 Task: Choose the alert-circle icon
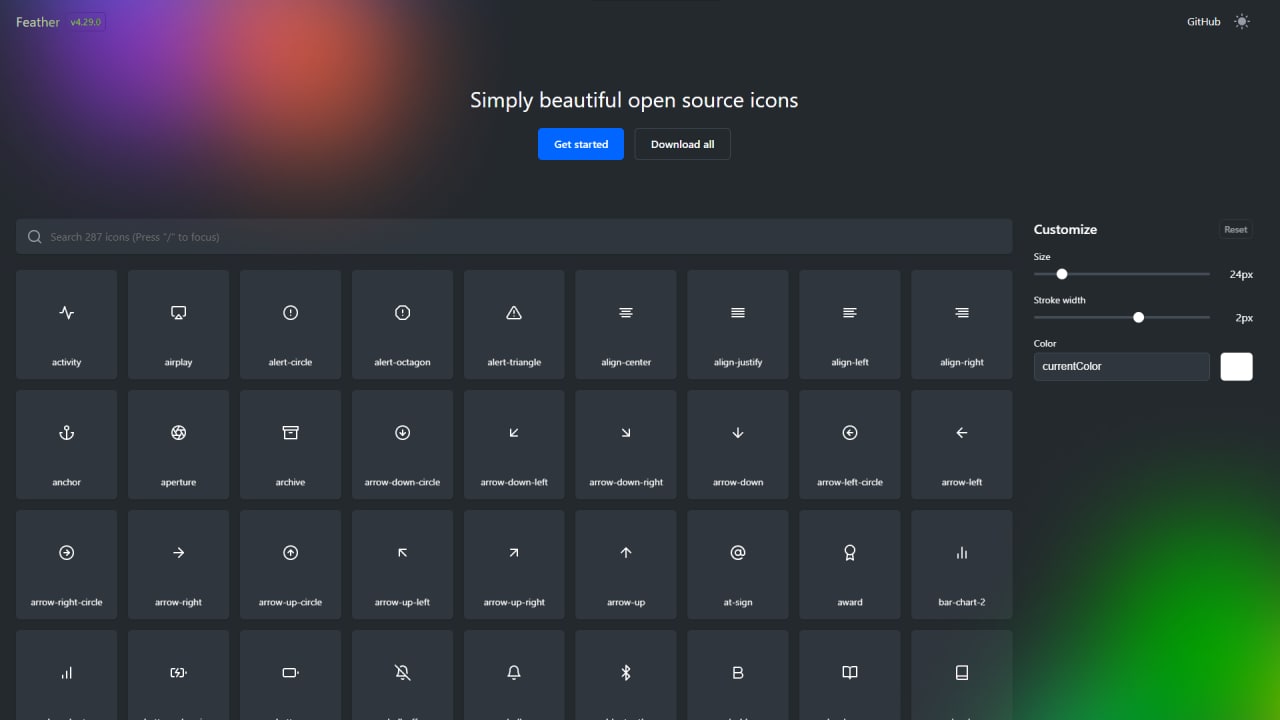(290, 324)
